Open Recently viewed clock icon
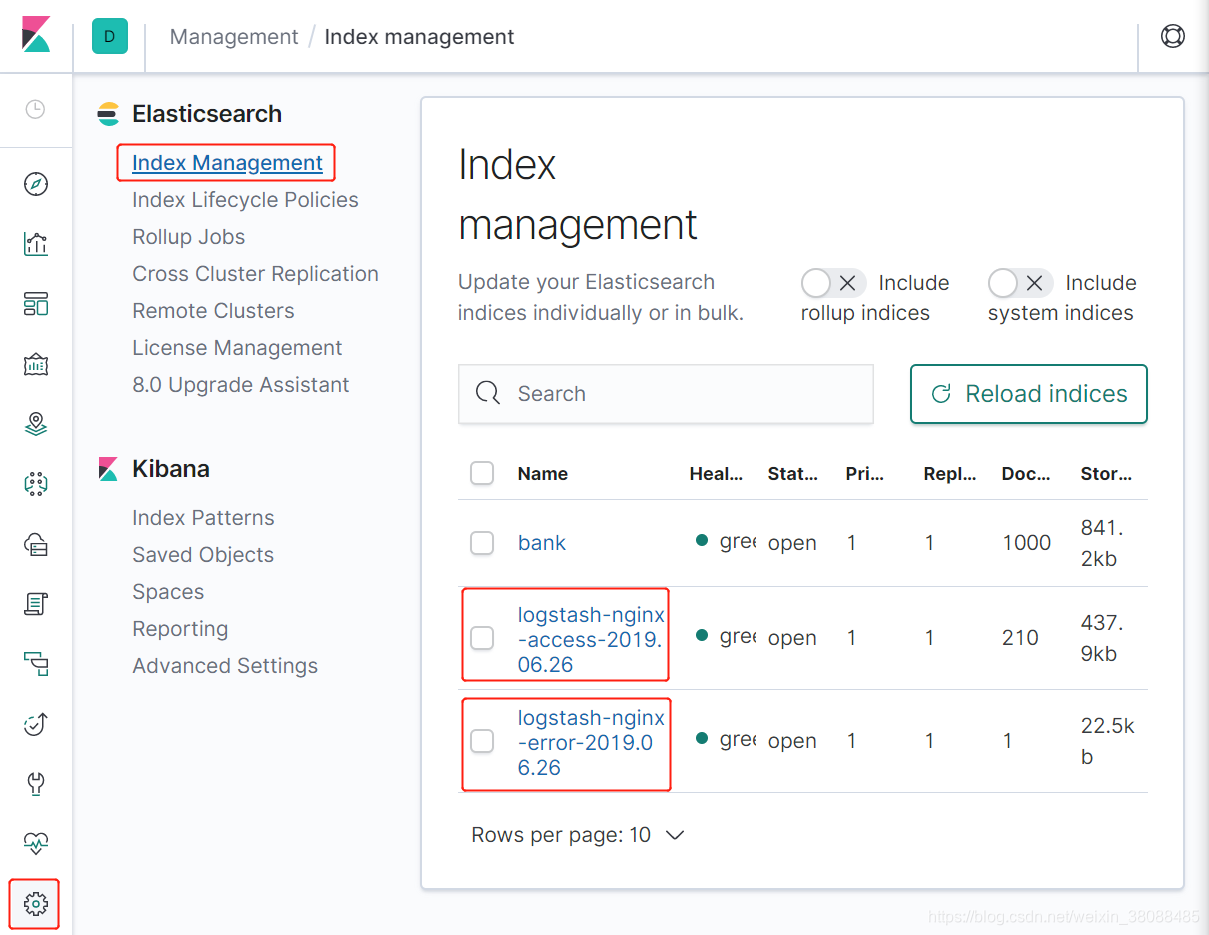 point(35,109)
